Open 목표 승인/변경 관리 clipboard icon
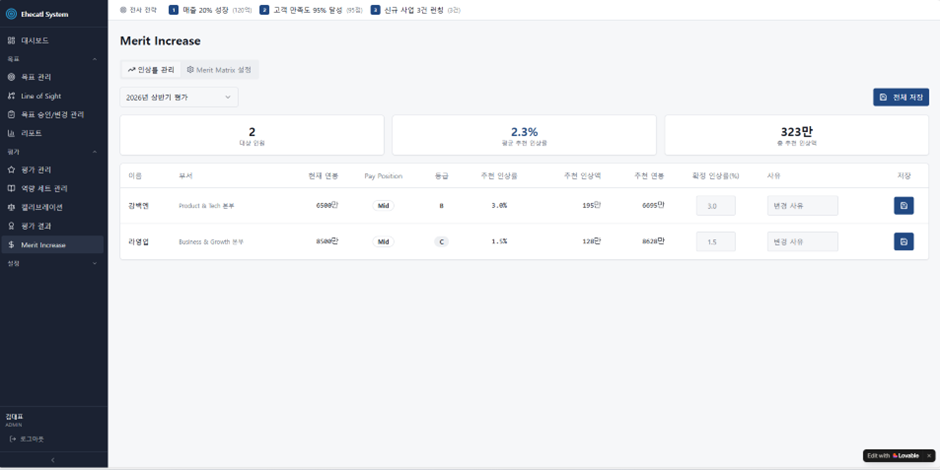 [x=11, y=115]
